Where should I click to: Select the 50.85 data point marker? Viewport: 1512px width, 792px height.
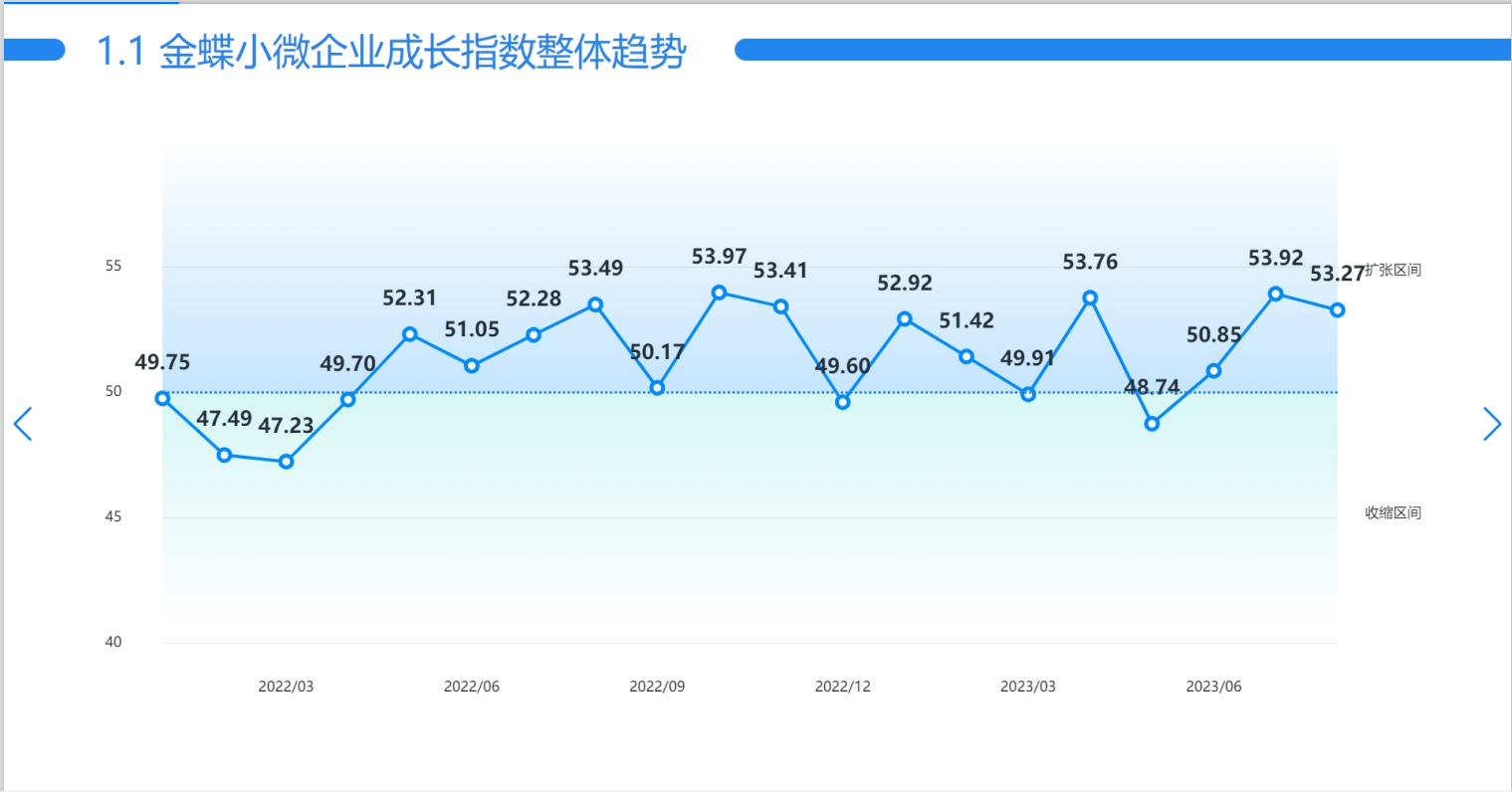[1213, 370]
